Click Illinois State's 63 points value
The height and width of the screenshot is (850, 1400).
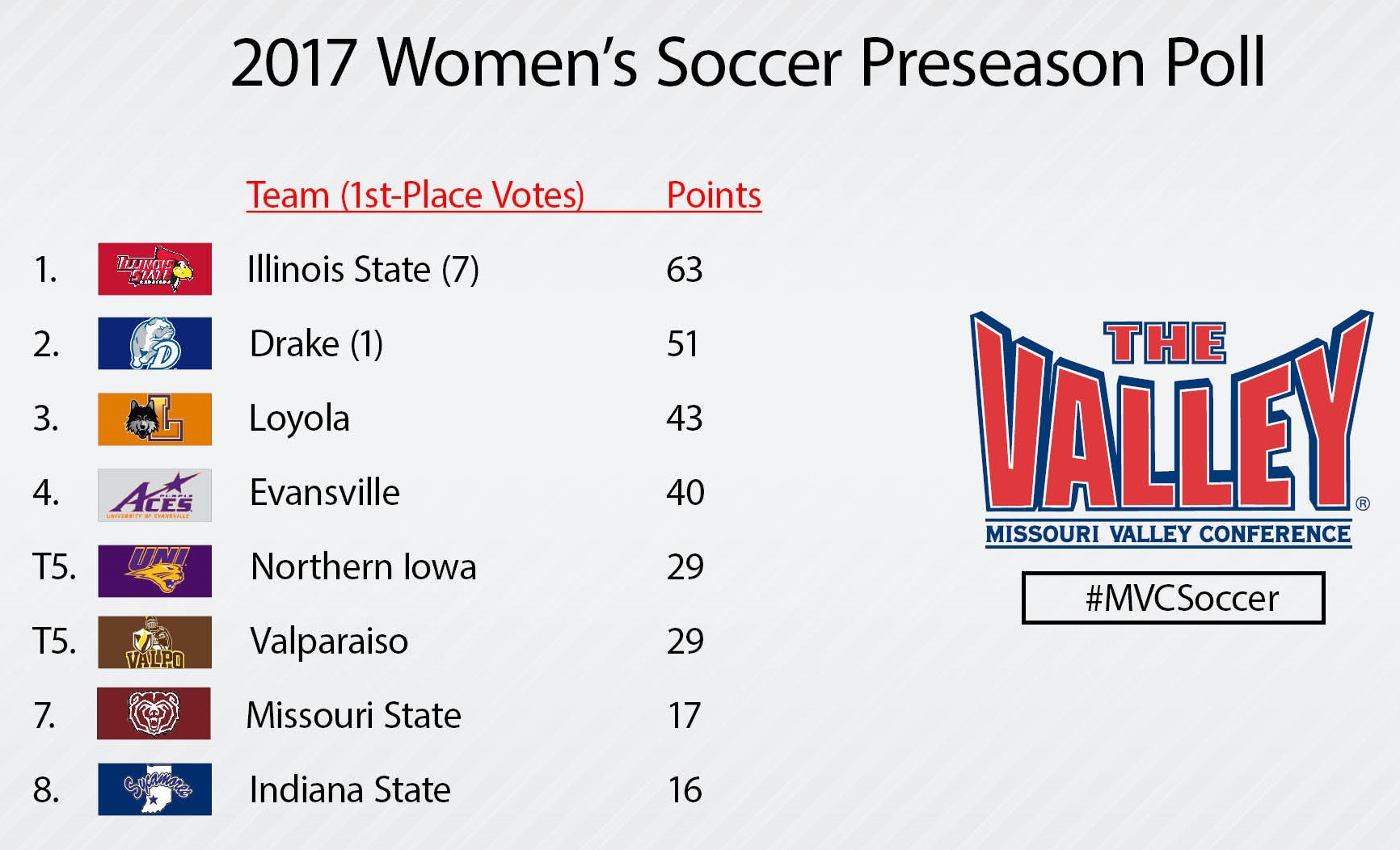pos(684,269)
